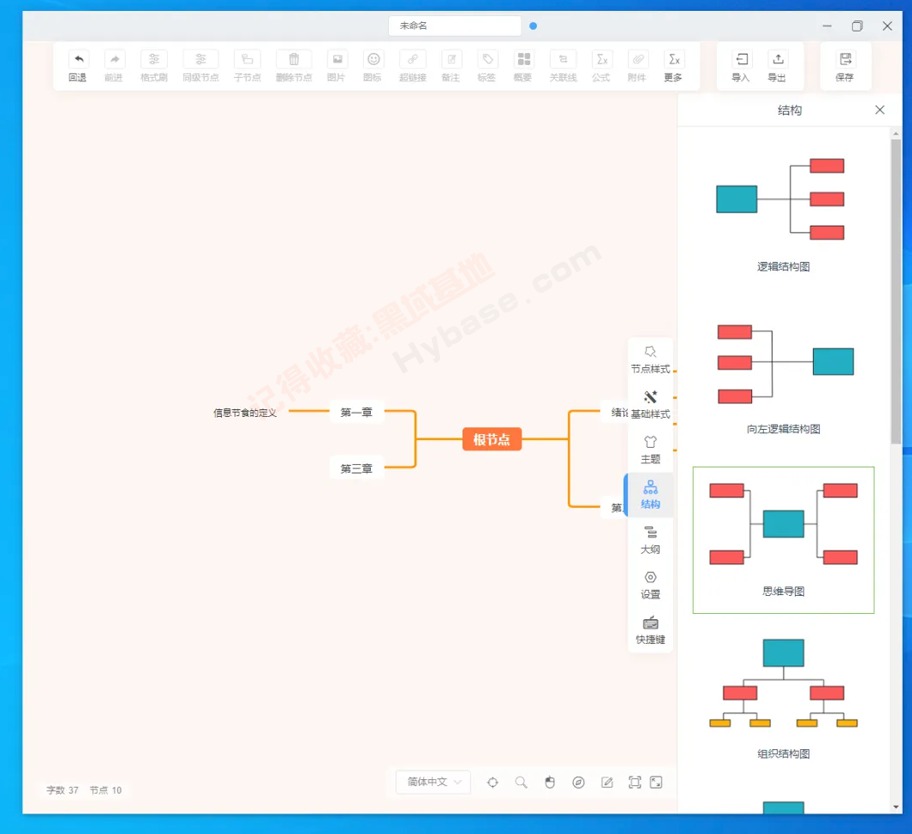Click the 未命名 file name field
Image resolution: width=912 pixels, height=834 pixels.
(455, 26)
